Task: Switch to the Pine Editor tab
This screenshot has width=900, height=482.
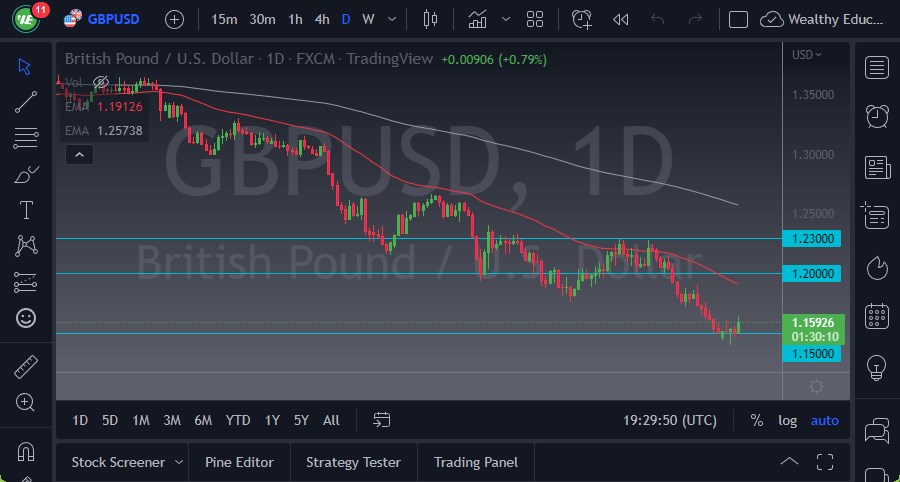Action: click(239, 462)
